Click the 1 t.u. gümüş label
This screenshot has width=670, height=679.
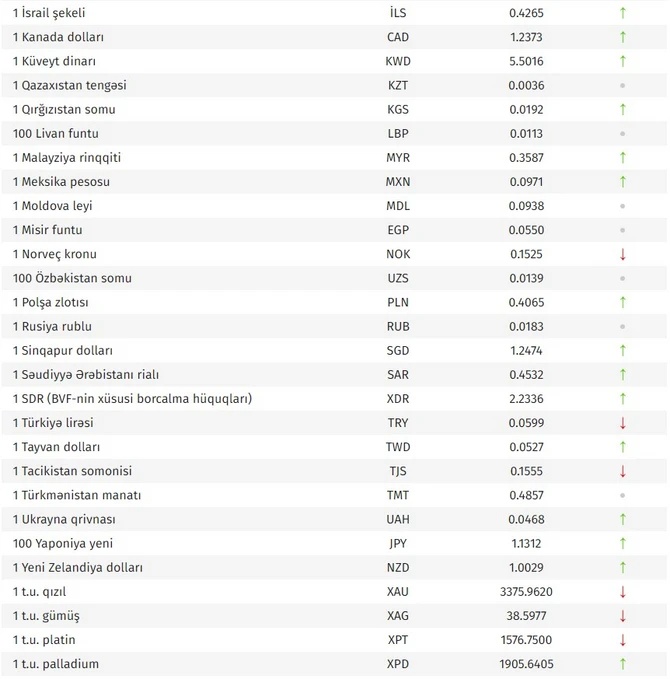point(46,615)
